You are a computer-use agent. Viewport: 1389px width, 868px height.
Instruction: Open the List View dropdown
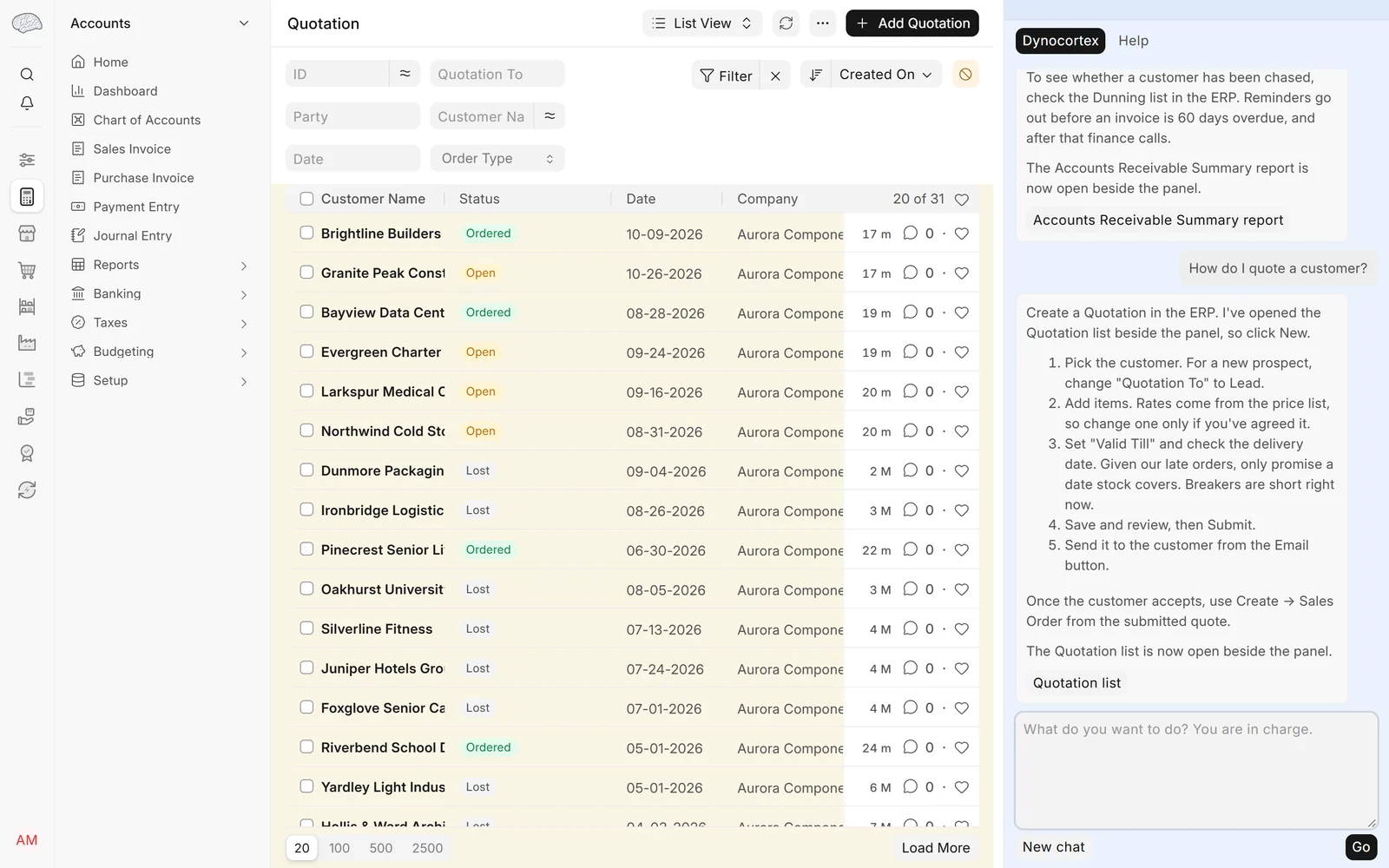[702, 23]
